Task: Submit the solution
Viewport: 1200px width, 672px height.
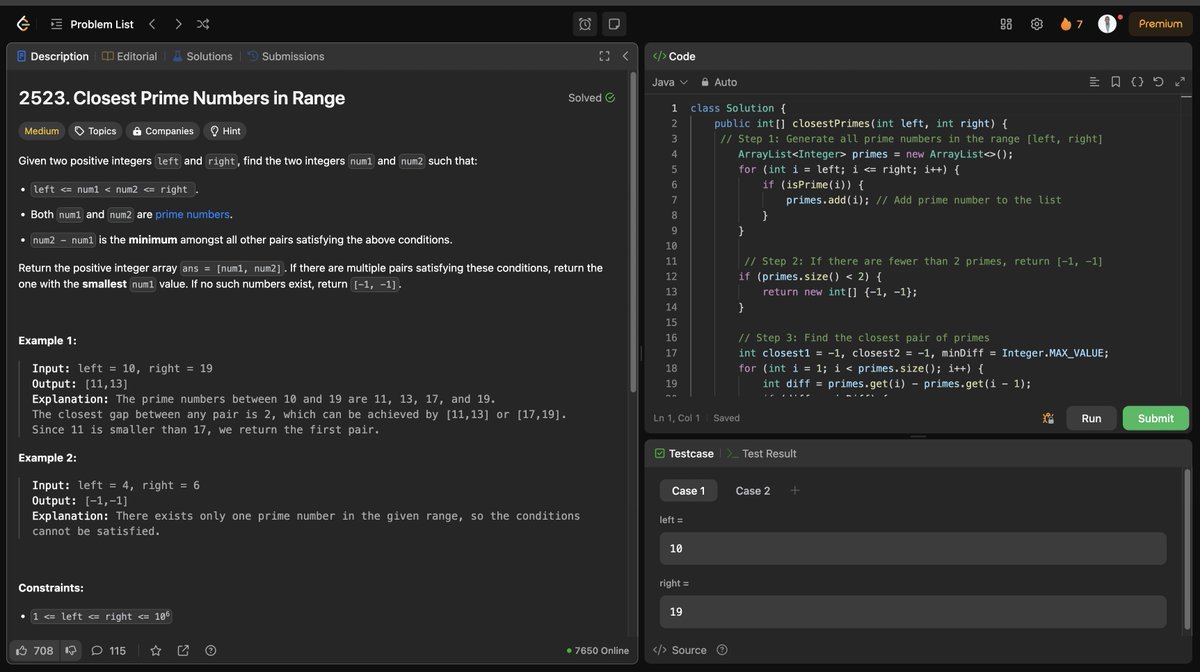Action: 1155,418
